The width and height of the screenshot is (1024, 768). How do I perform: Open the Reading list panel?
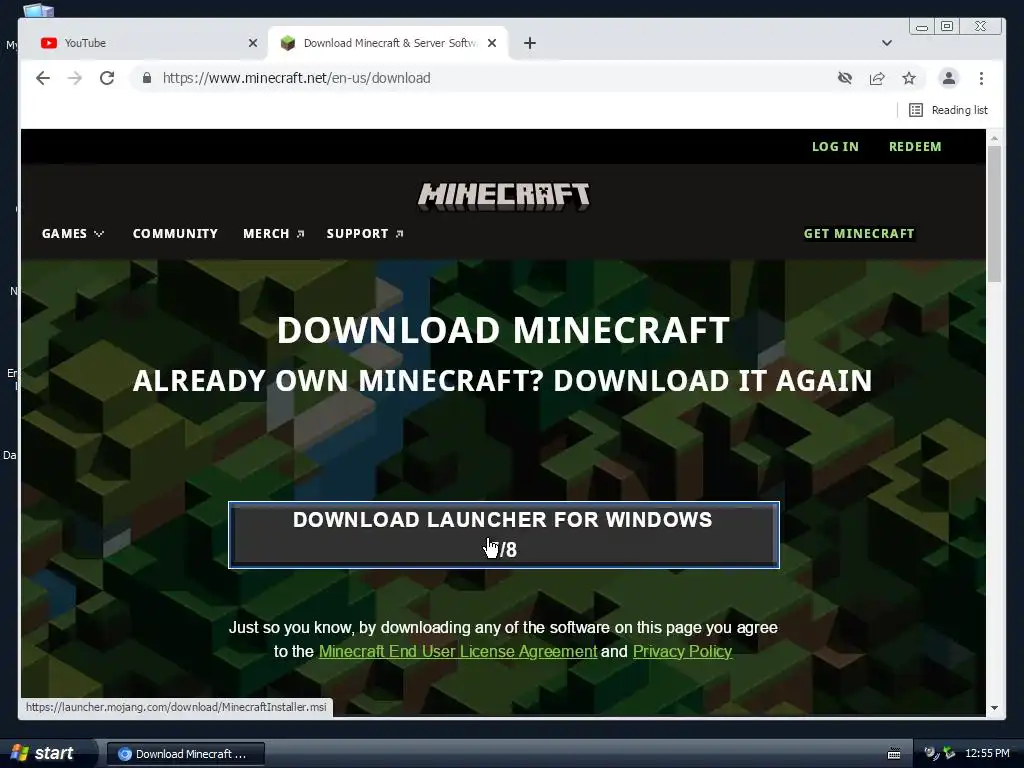(x=949, y=110)
